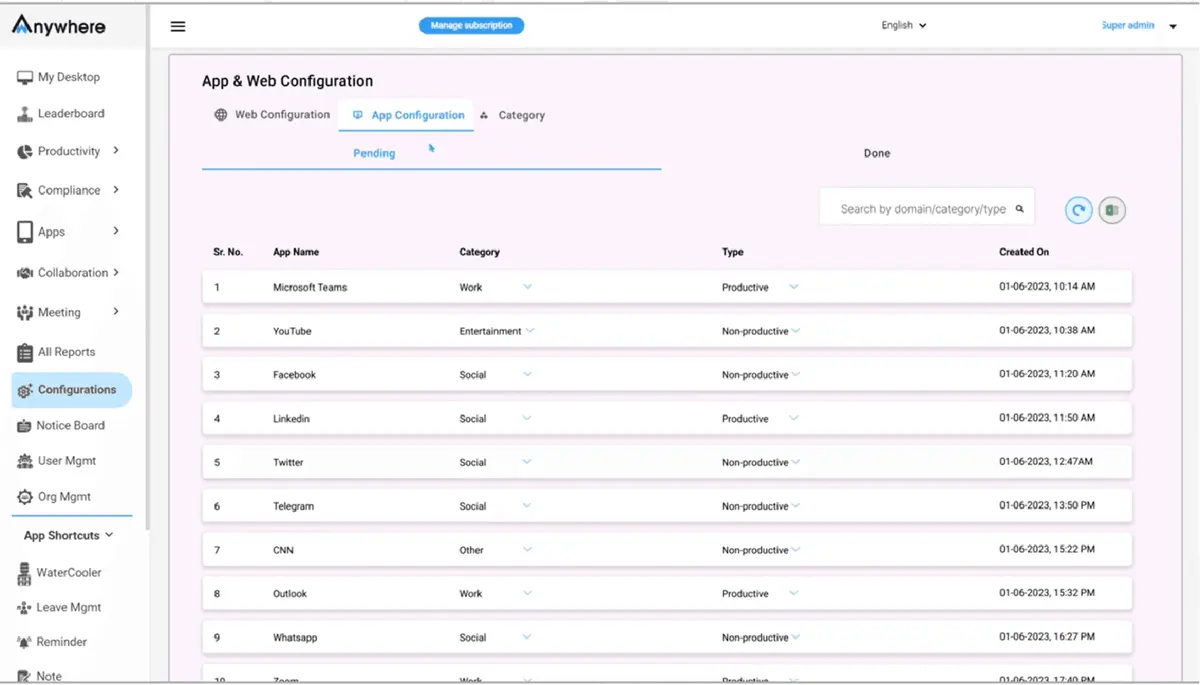
Task: Expand the Meeting submenu arrow
Action: click(116, 312)
